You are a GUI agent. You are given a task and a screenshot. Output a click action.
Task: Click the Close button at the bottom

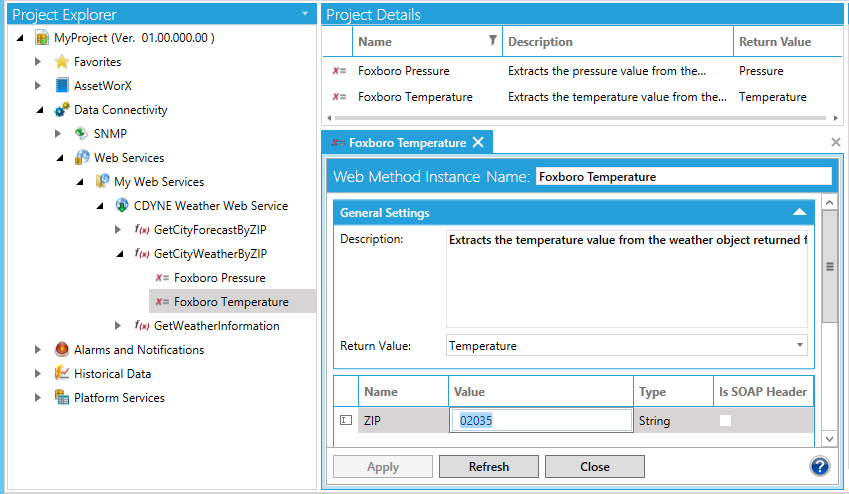[x=594, y=467]
